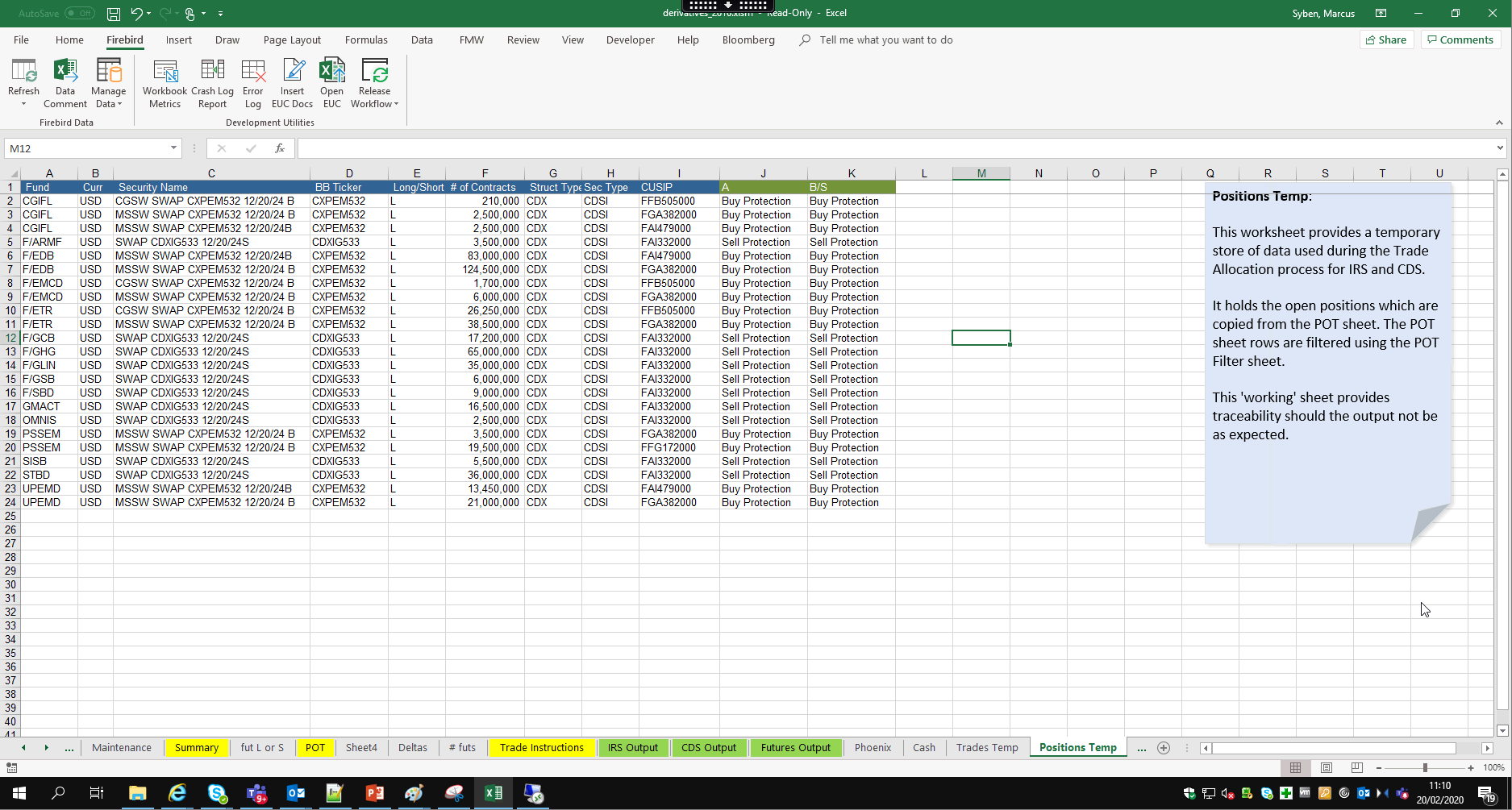
Task: Add a new sheet with plus icon
Action: (x=1163, y=748)
